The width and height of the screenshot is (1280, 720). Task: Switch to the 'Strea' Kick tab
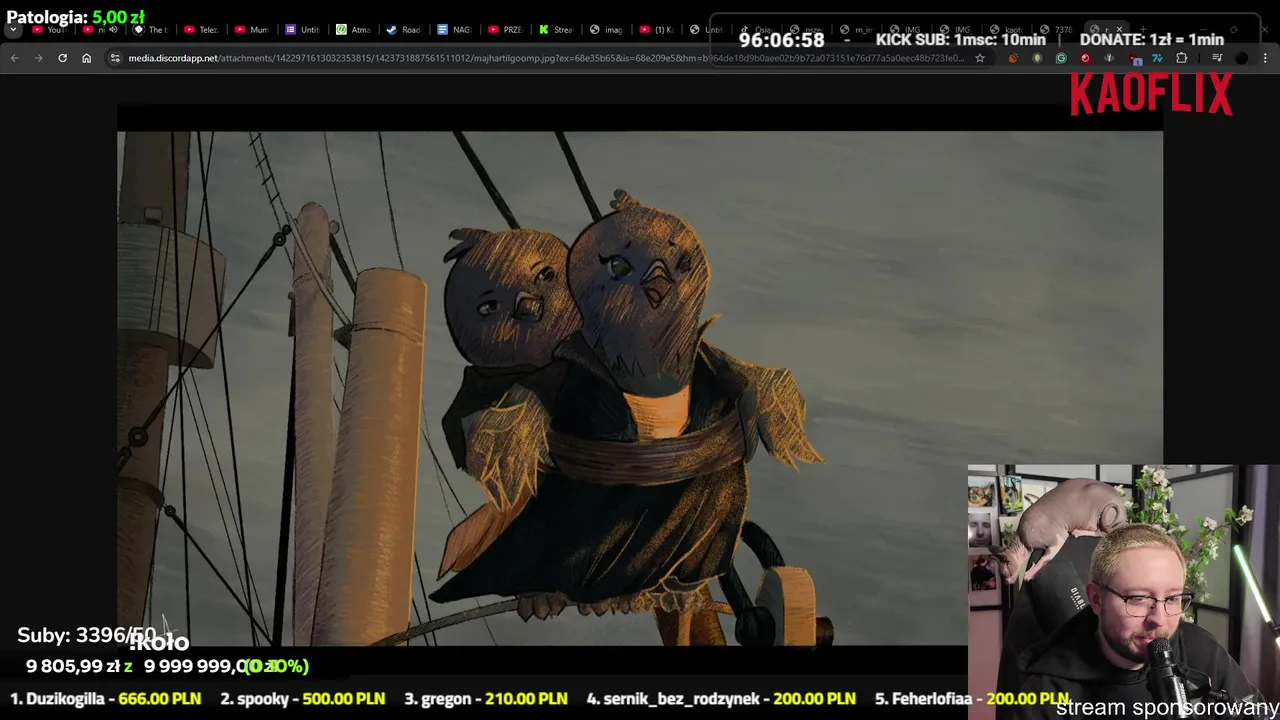click(558, 30)
